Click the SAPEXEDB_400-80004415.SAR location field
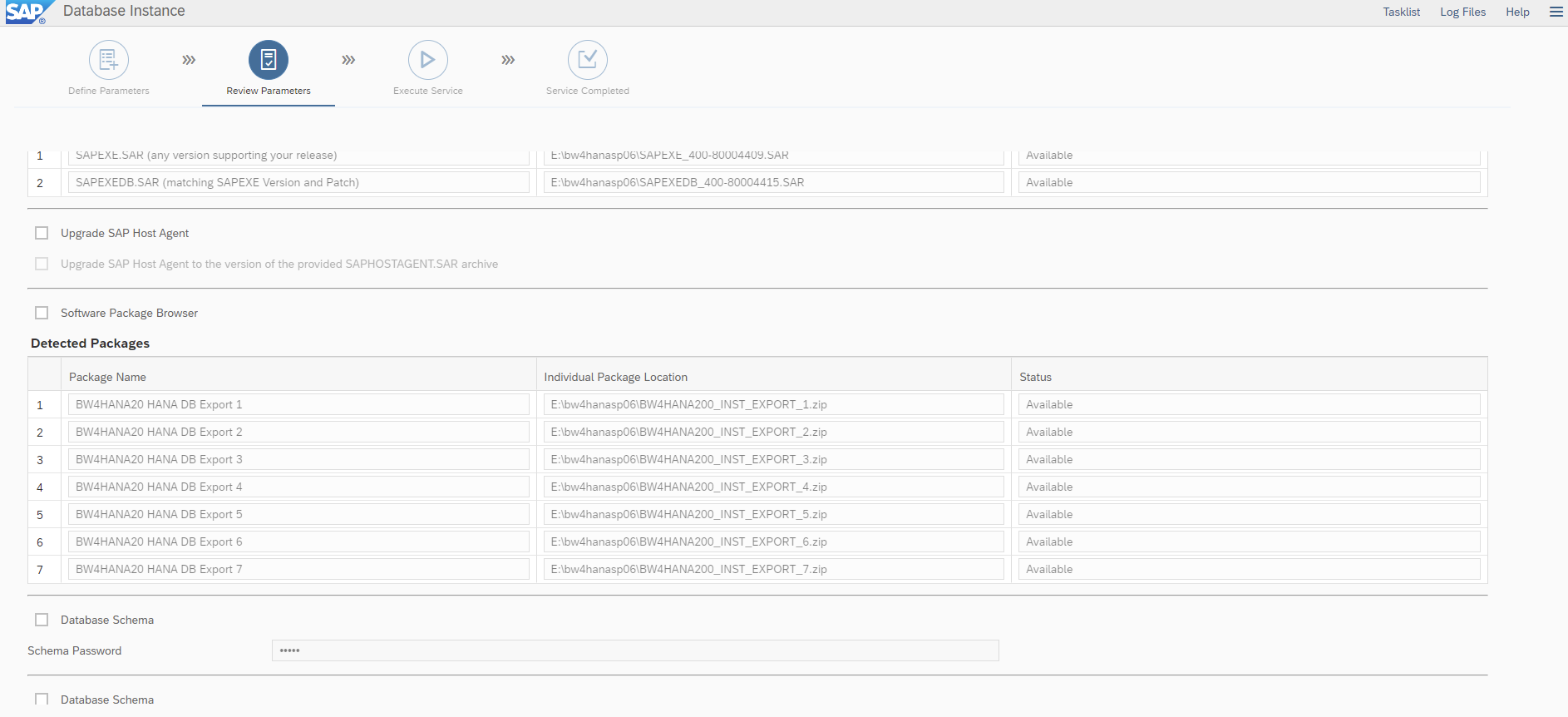 (774, 182)
